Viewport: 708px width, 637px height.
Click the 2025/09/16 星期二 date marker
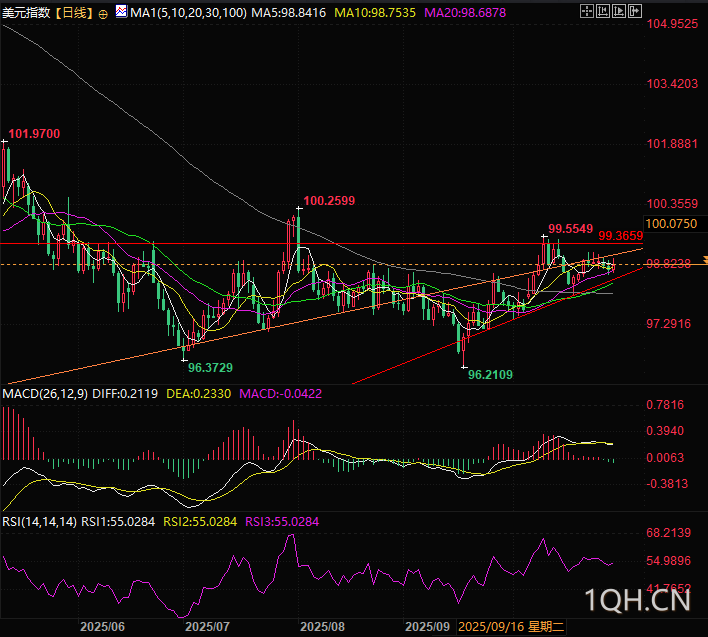[x=510, y=626]
